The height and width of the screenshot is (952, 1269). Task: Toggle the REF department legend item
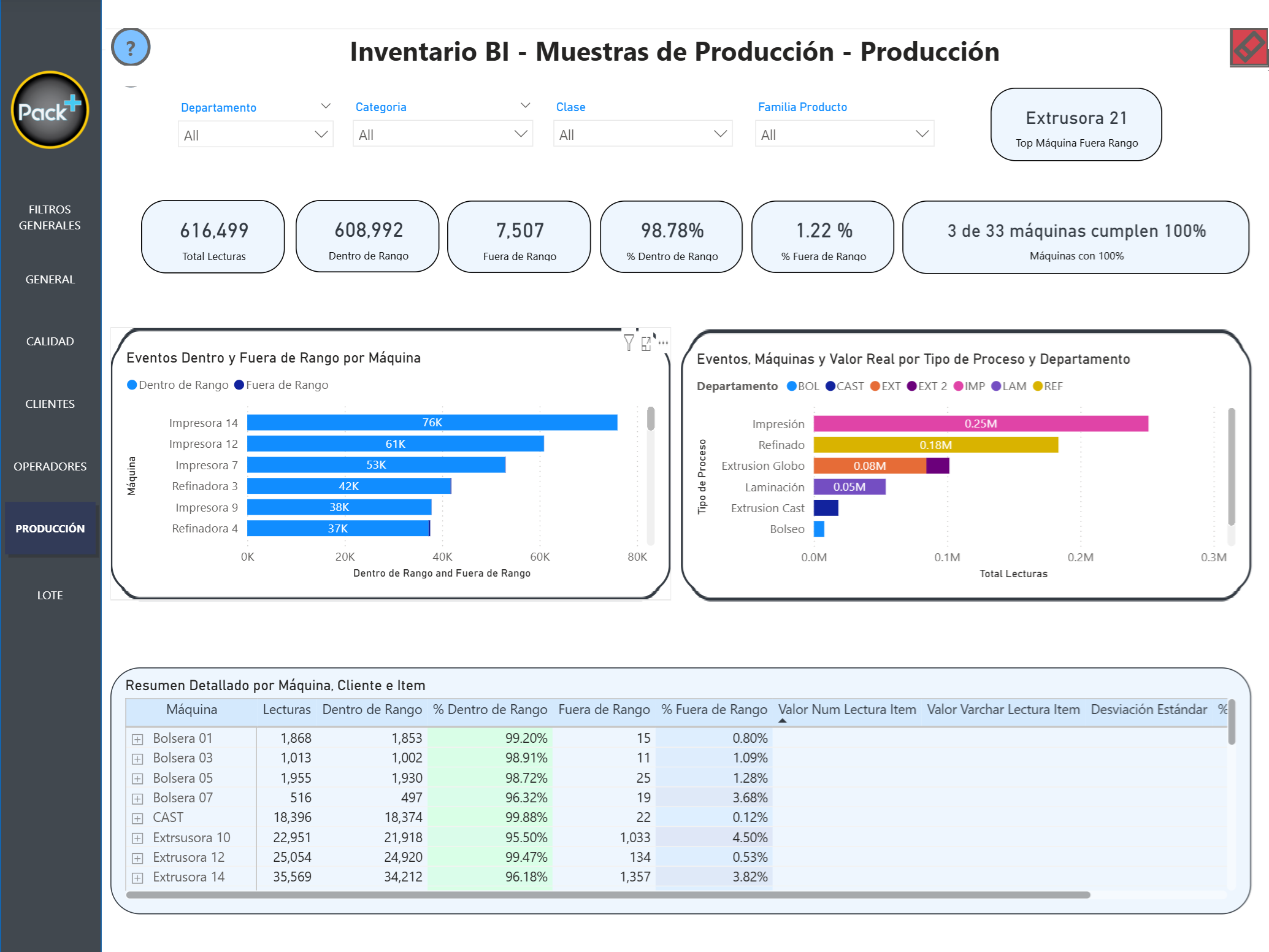click(x=1048, y=386)
